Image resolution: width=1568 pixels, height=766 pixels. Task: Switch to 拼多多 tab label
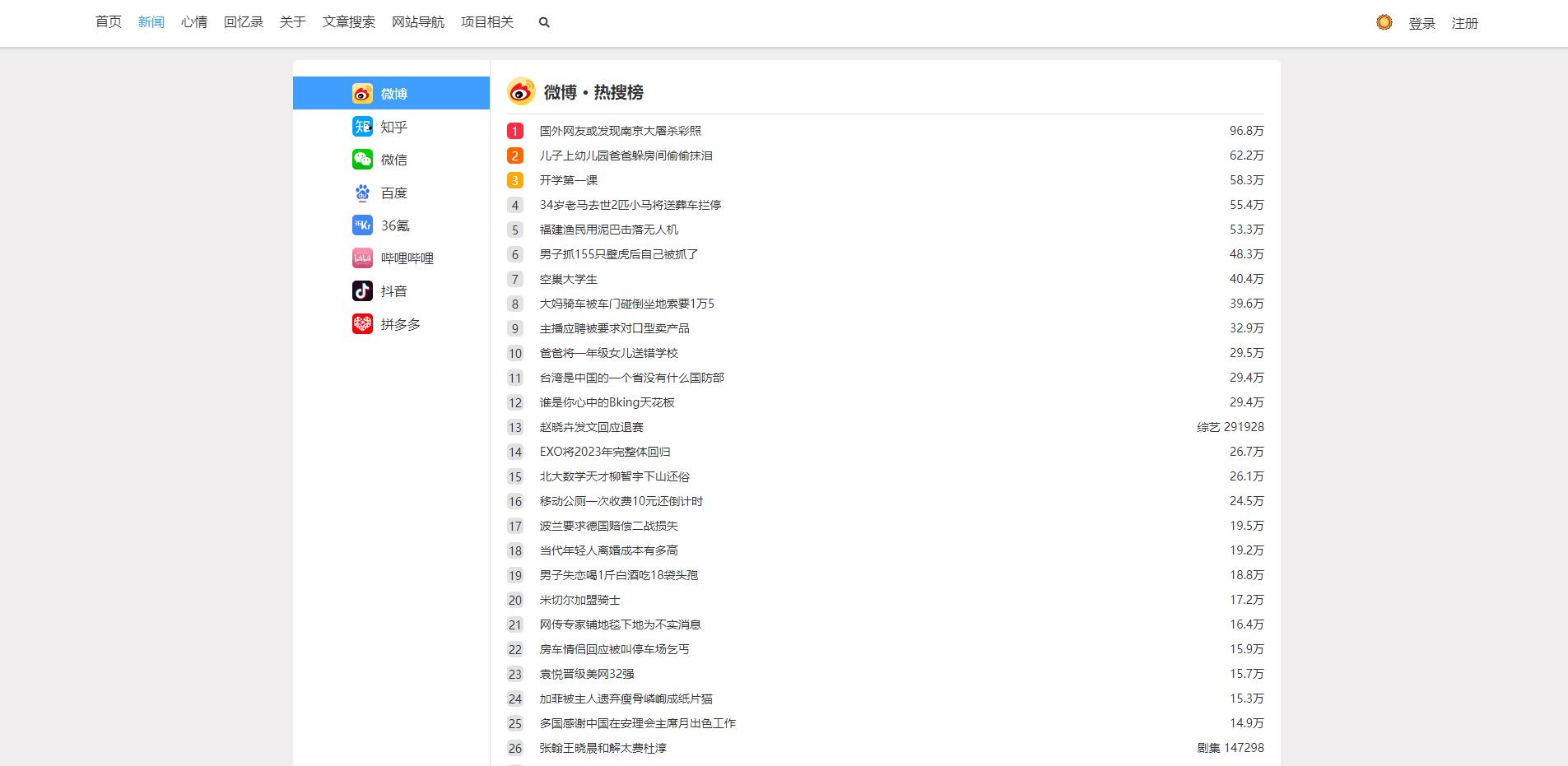click(x=401, y=324)
